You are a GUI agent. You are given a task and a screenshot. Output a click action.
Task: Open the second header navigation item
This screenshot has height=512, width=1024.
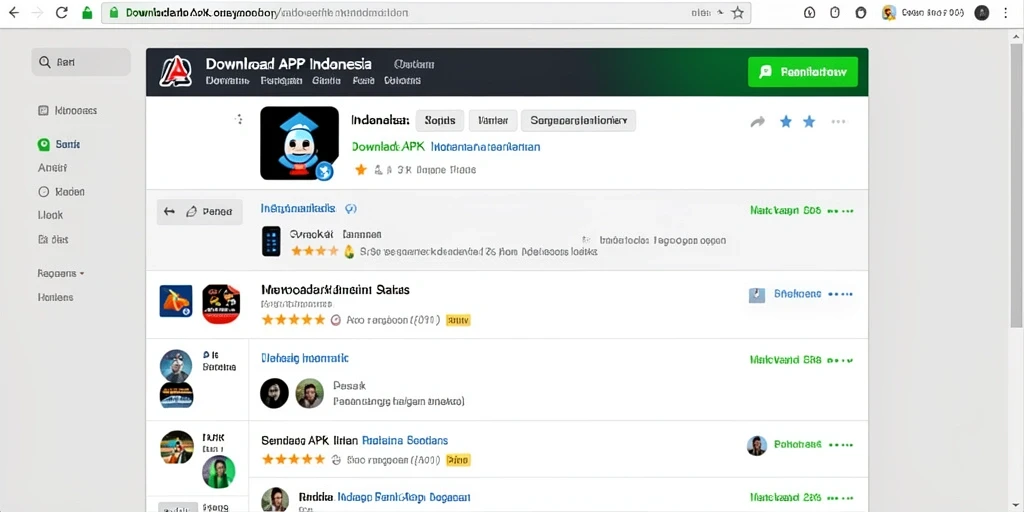pos(281,81)
